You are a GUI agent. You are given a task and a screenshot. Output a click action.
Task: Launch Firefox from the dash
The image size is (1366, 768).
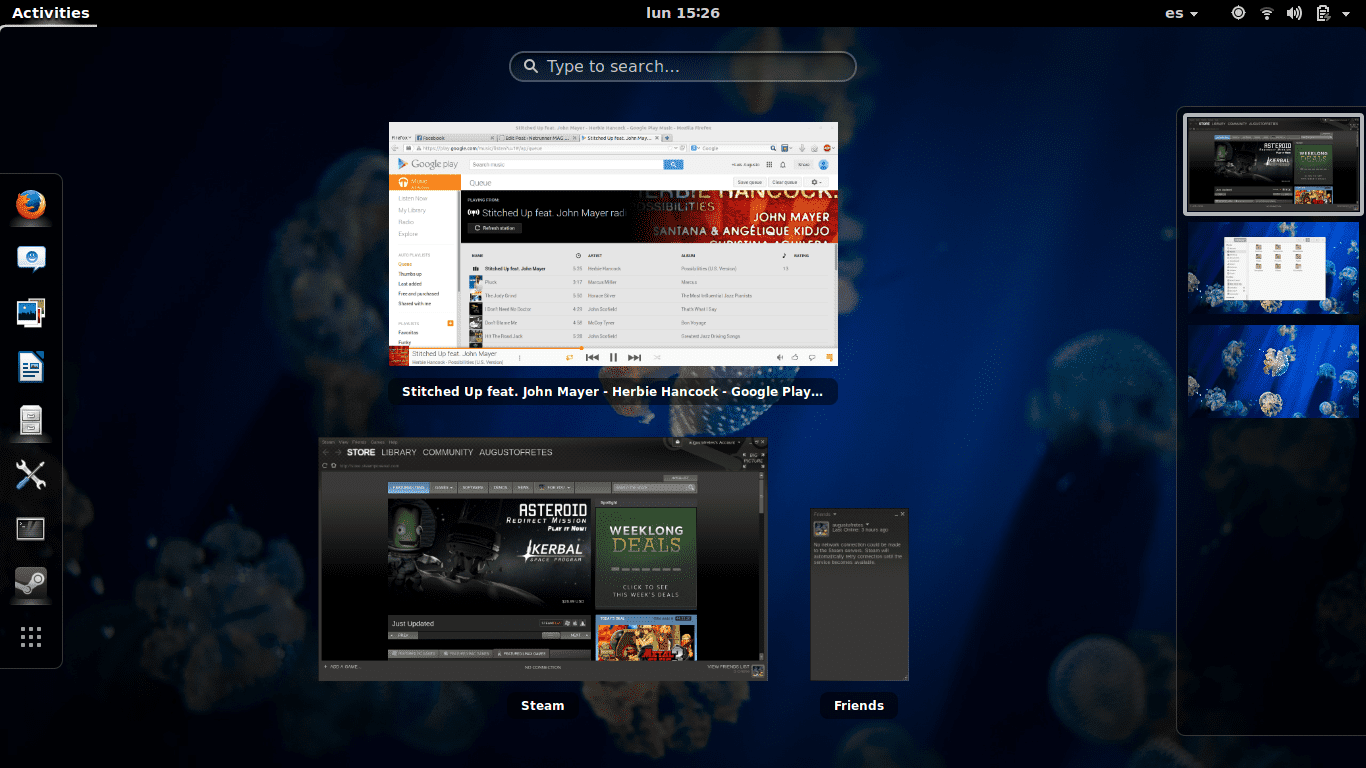coord(31,205)
